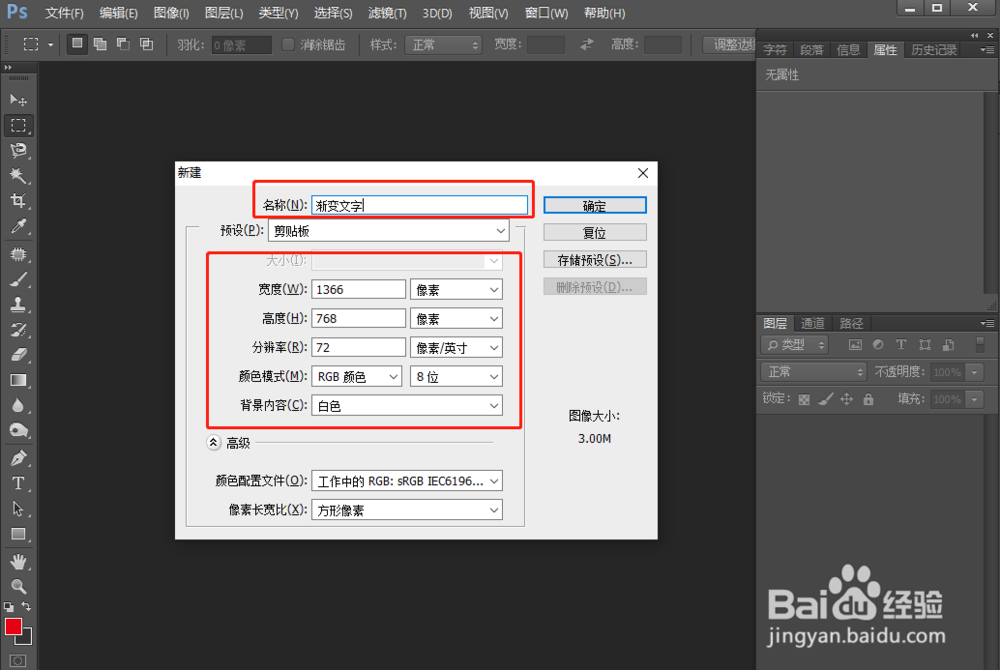The height and width of the screenshot is (670, 1000).
Task: Click the 存储预设 save preset button
Action: pos(594,258)
